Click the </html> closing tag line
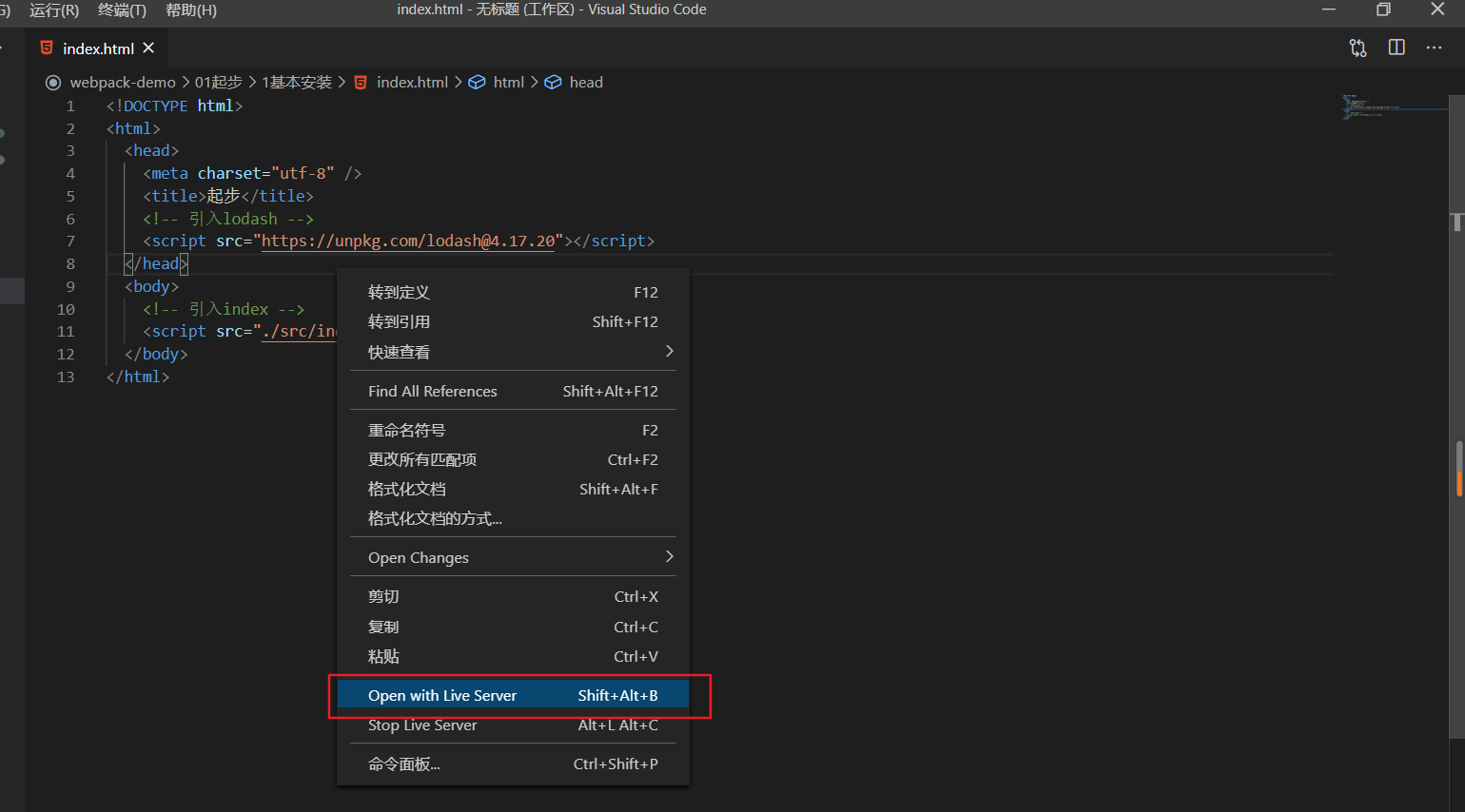 tap(138, 377)
